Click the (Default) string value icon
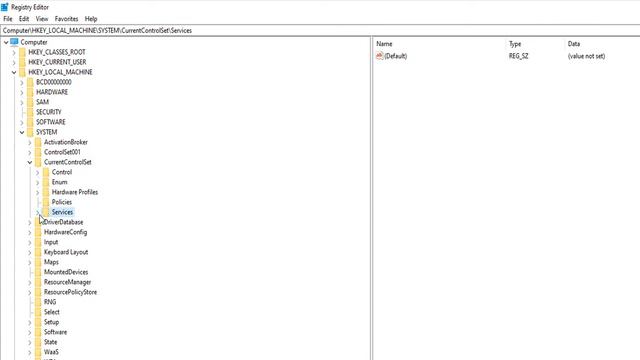Viewport: 640px width, 360px height. click(380, 56)
